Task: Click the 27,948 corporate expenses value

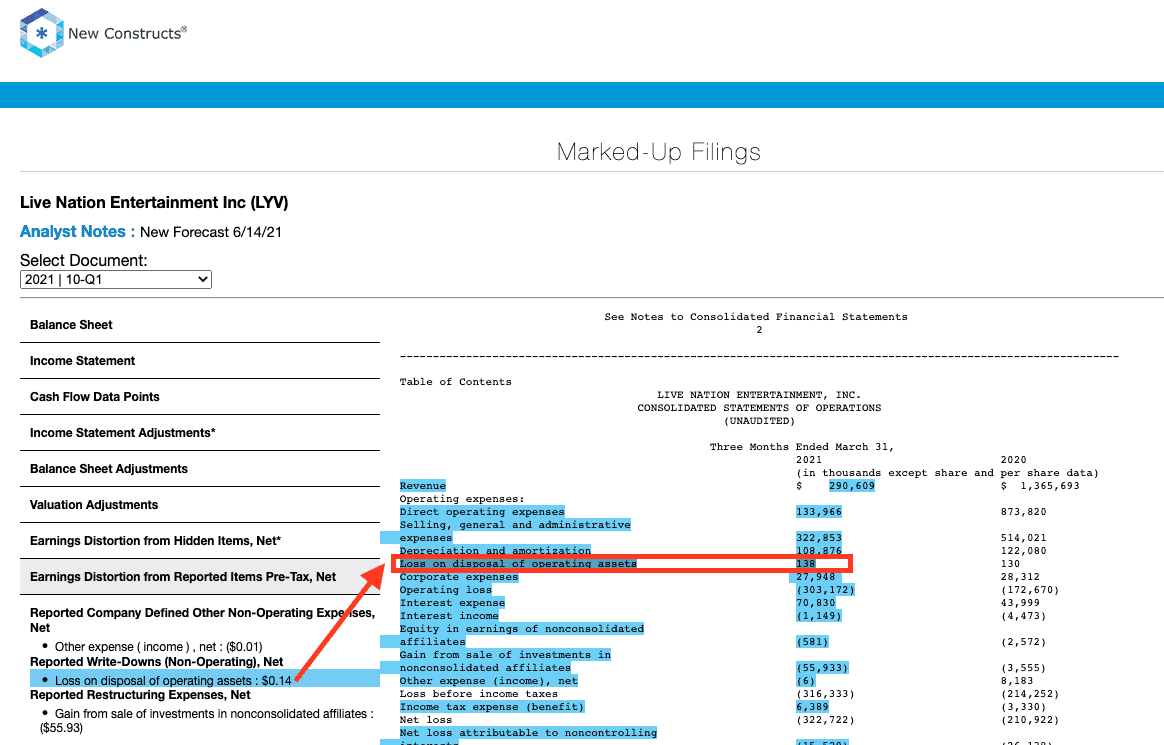Action: [815, 577]
